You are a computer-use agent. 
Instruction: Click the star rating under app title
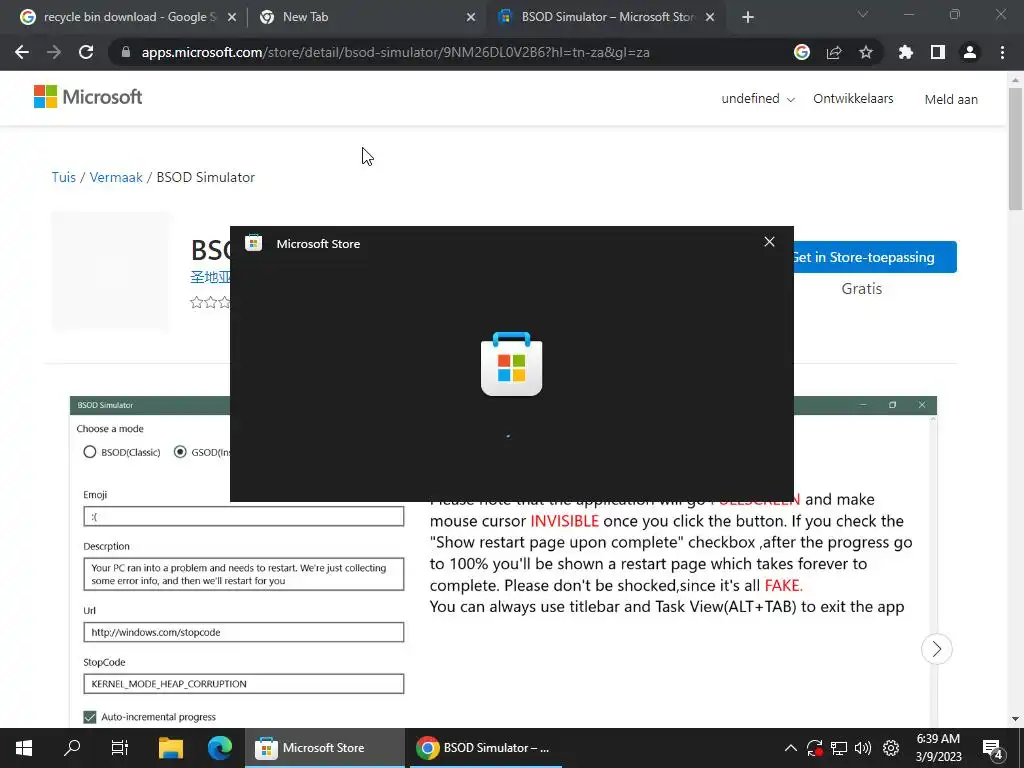click(x=210, y=302)
